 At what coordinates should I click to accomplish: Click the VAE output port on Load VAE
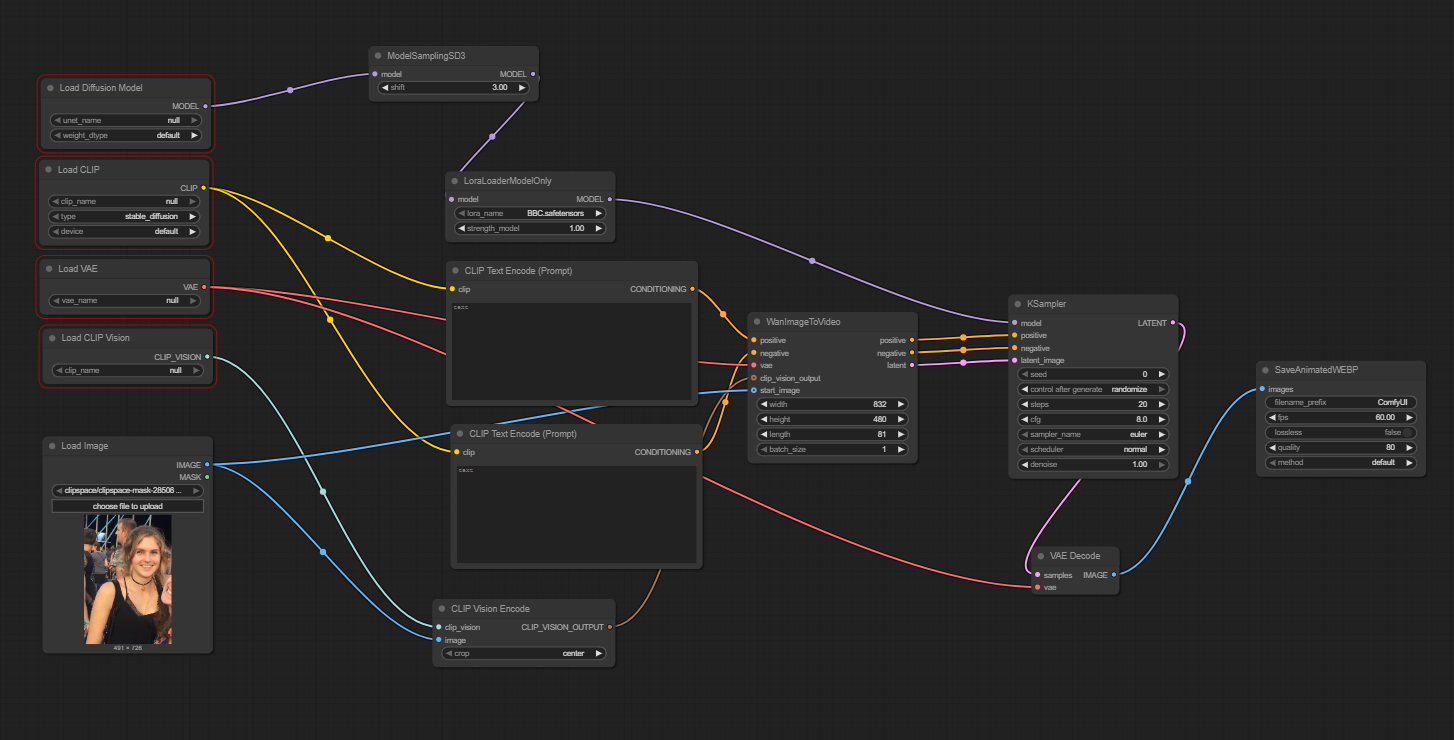(x=204, y=287)
